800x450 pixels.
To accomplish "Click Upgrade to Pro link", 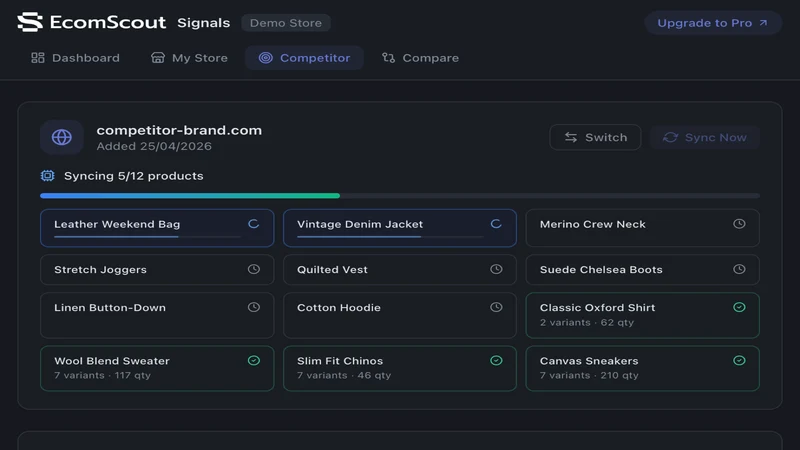I will pyautogui.click(x=713, y=23).
